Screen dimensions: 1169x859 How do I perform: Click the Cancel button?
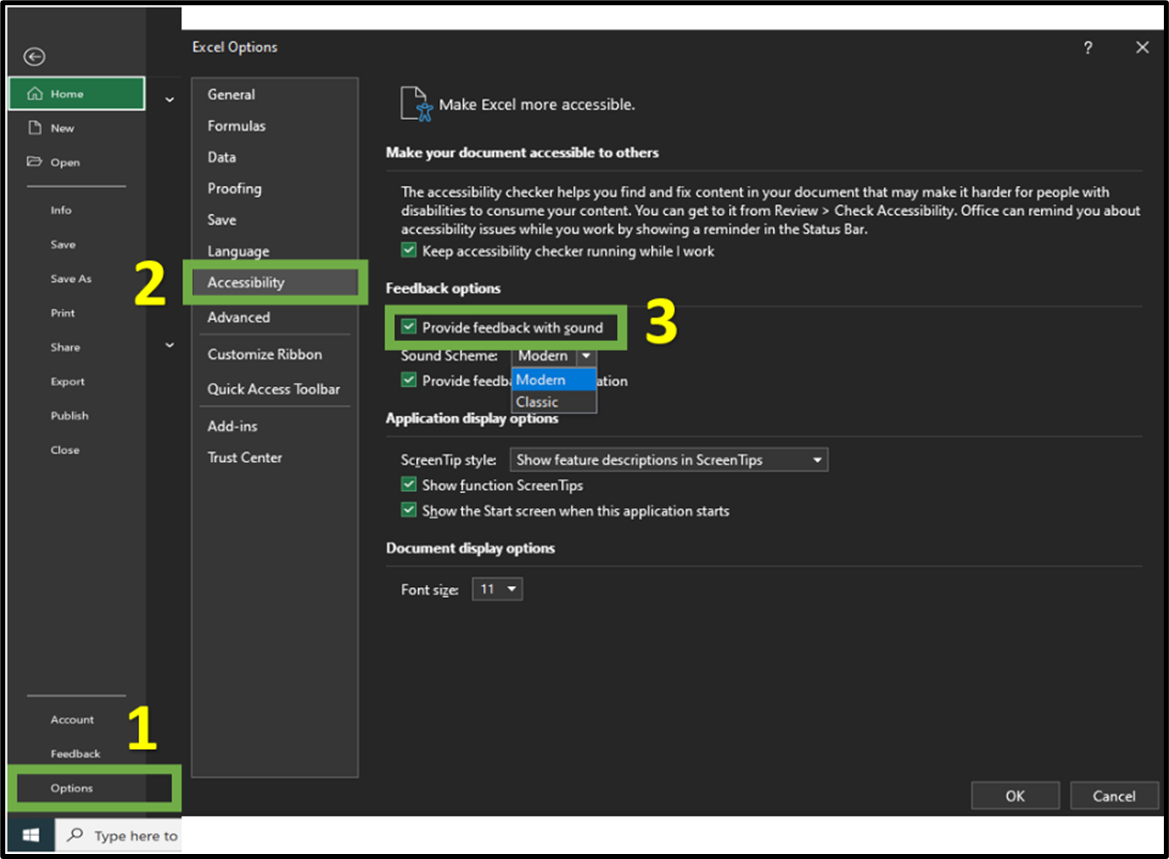point(1113,796)
